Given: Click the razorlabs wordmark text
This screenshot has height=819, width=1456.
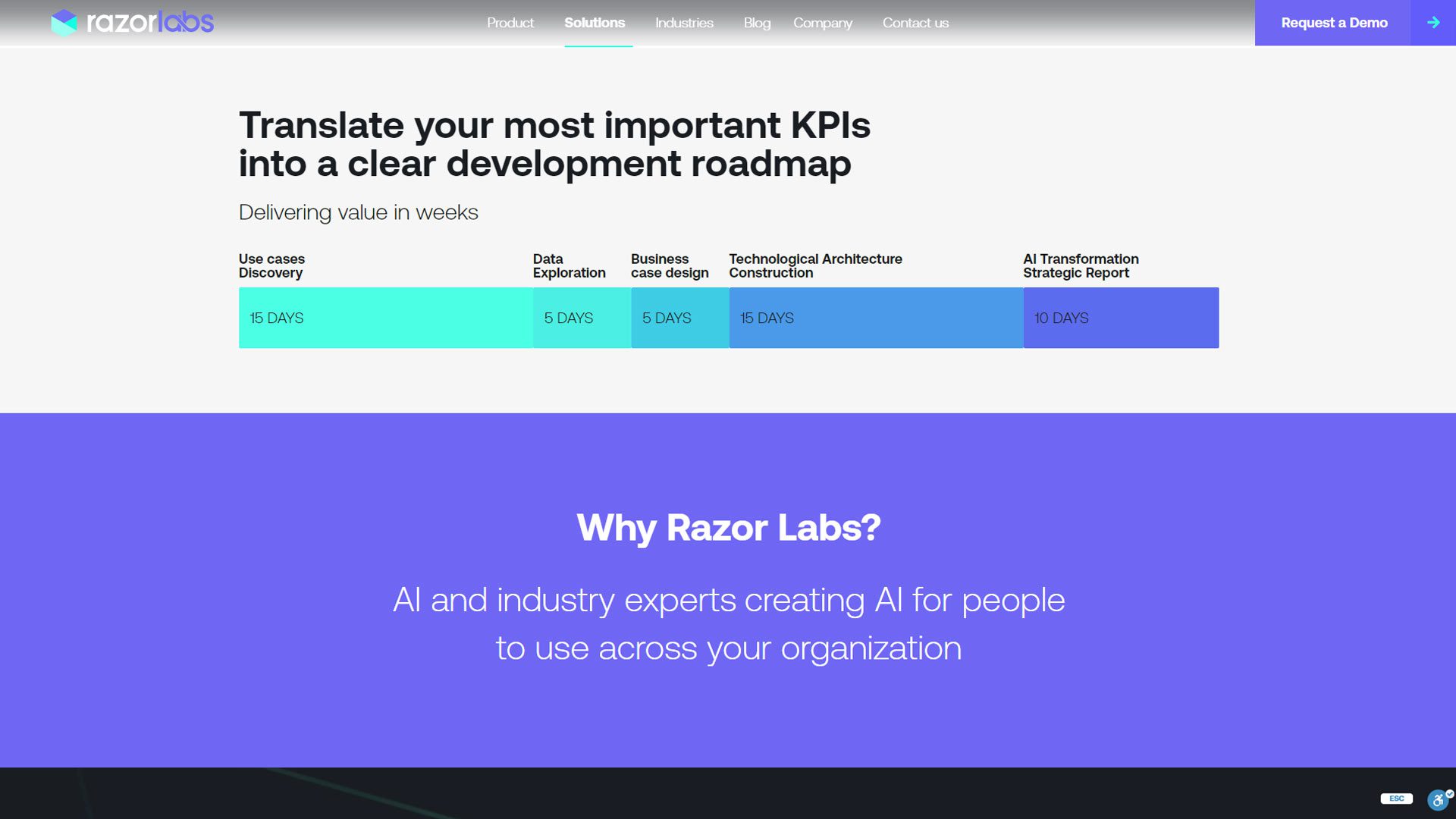Looking at the screenshot, I should [x=150, y=23].
